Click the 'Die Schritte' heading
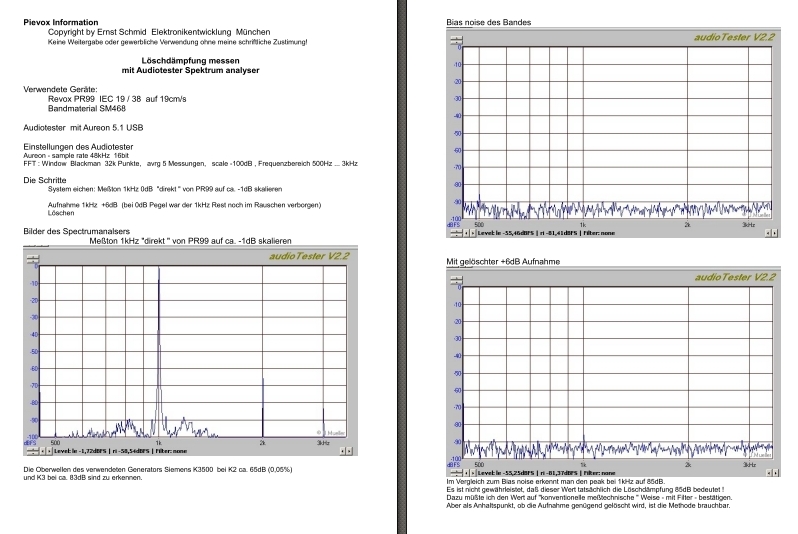The image size is (798, 534). 45,180
